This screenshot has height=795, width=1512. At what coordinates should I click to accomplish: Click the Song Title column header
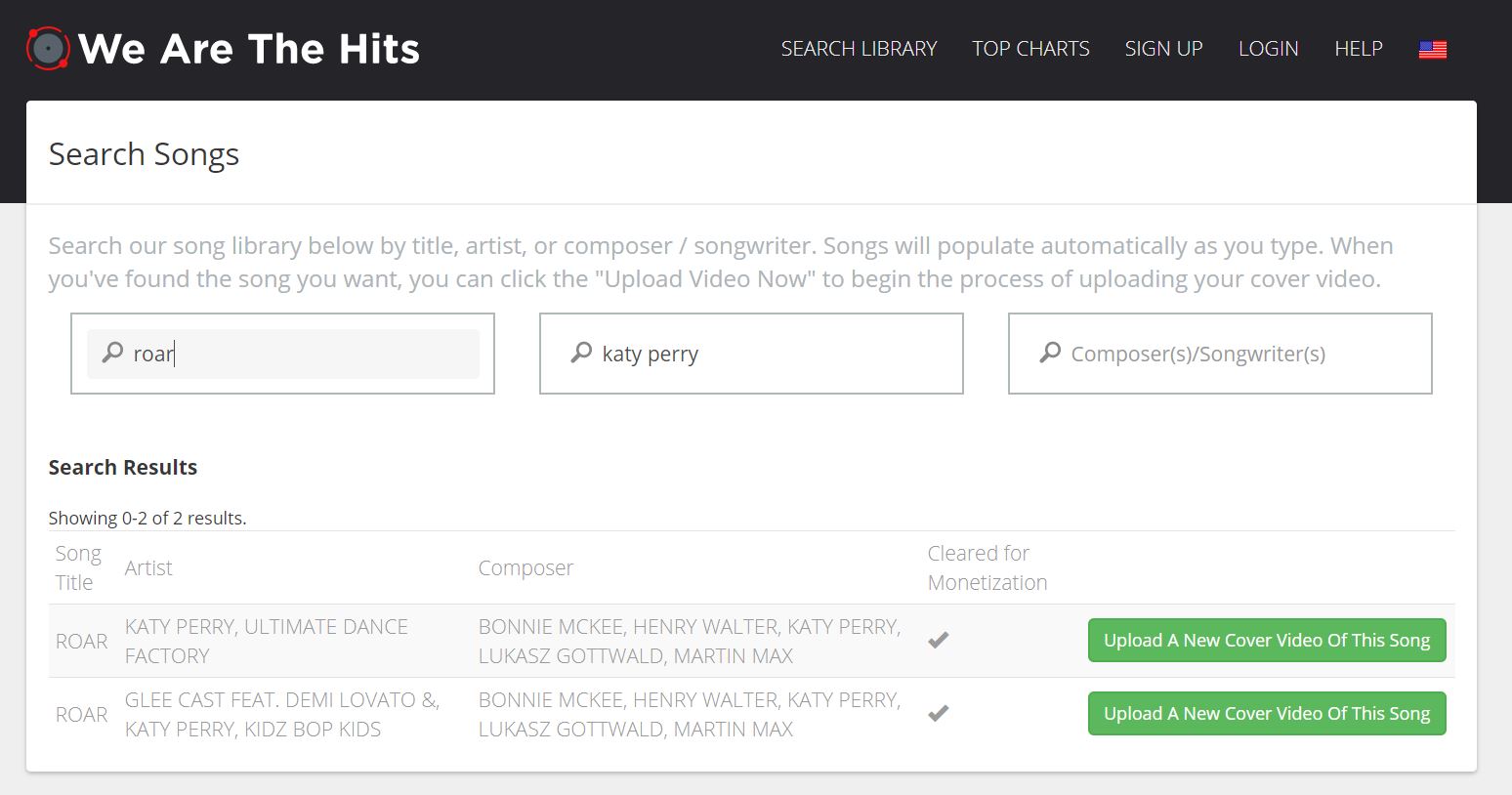78,567
